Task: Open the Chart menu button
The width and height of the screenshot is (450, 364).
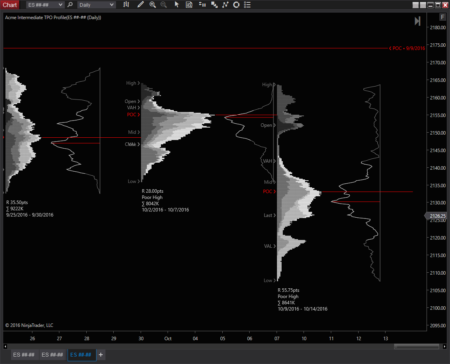Action: (x=10, y=5)
